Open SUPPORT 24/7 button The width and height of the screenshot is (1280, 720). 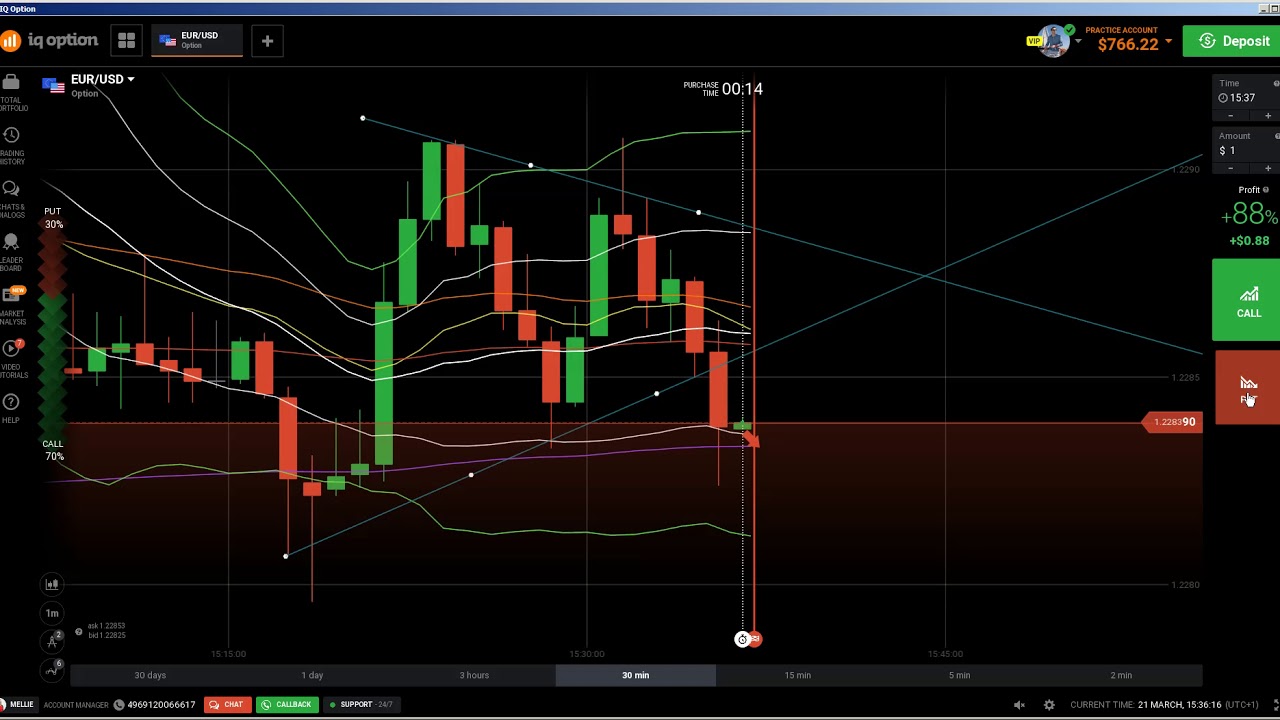pos(361,705)
